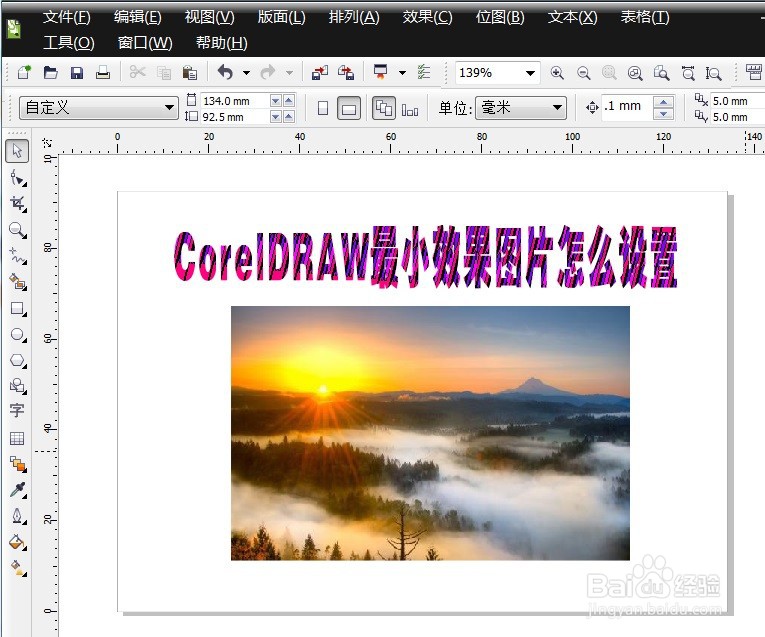Screen dimensions: 765x637
Task: Toggle apply layout to current page
Action: click(x=410, y=109)
